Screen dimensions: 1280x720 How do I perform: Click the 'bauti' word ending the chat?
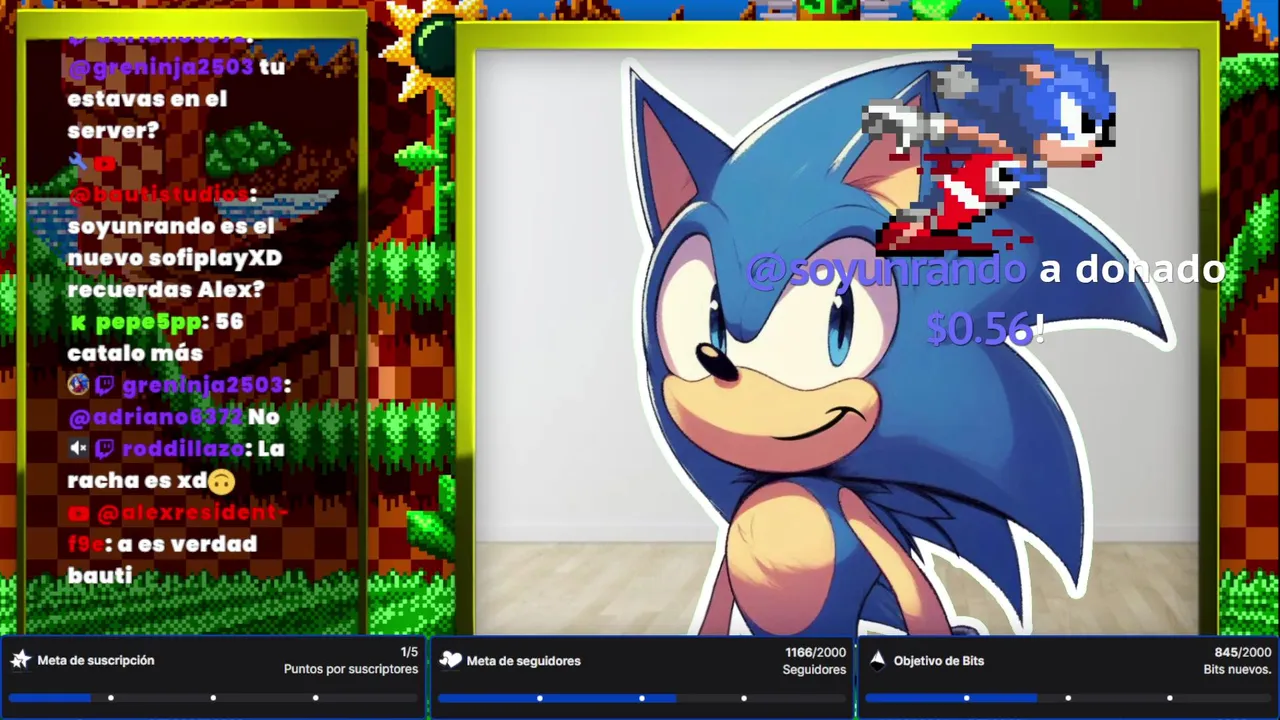coord(100,576)
